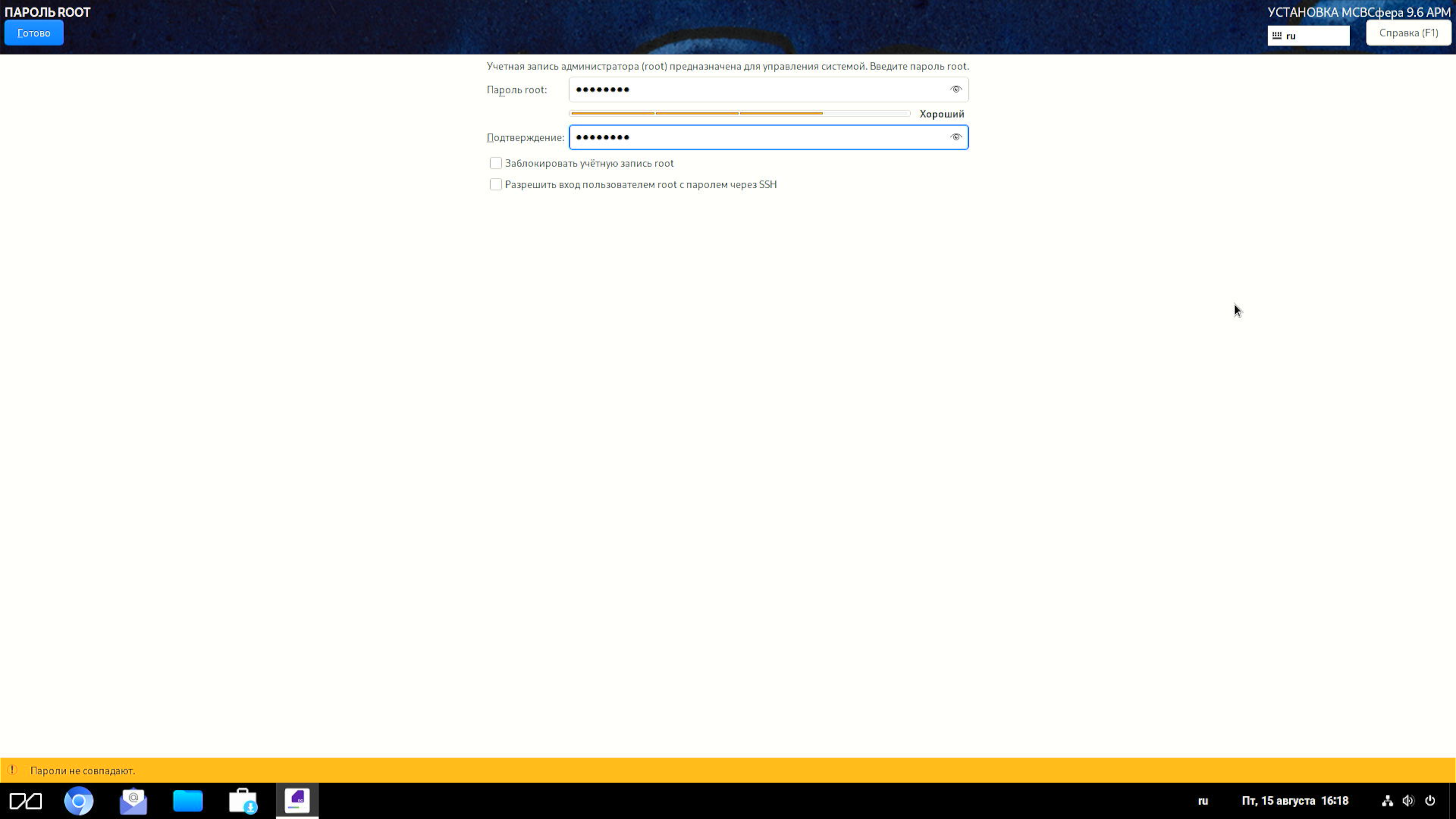Click the network tray icon
The width and height of the screenshot is (1456, 819).
click(1387, 801)
